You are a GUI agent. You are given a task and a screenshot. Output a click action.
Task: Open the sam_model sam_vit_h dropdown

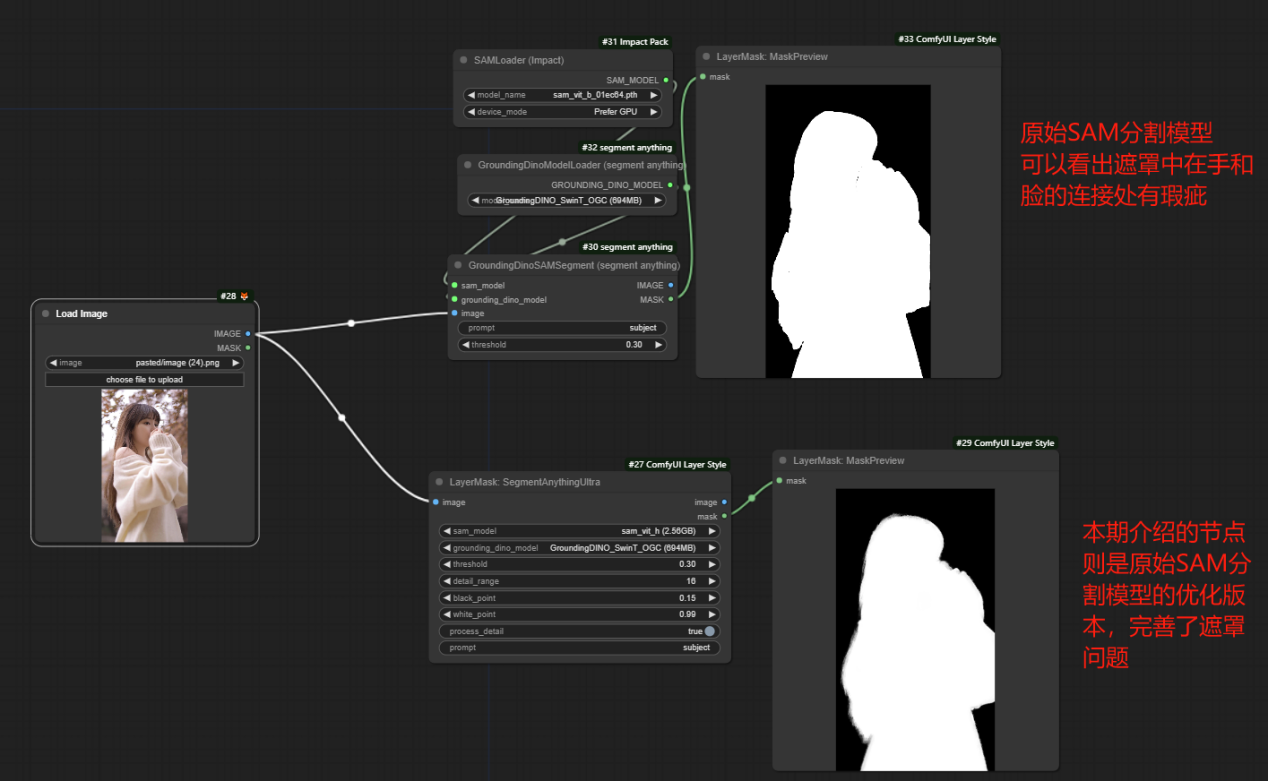[580, 531]
